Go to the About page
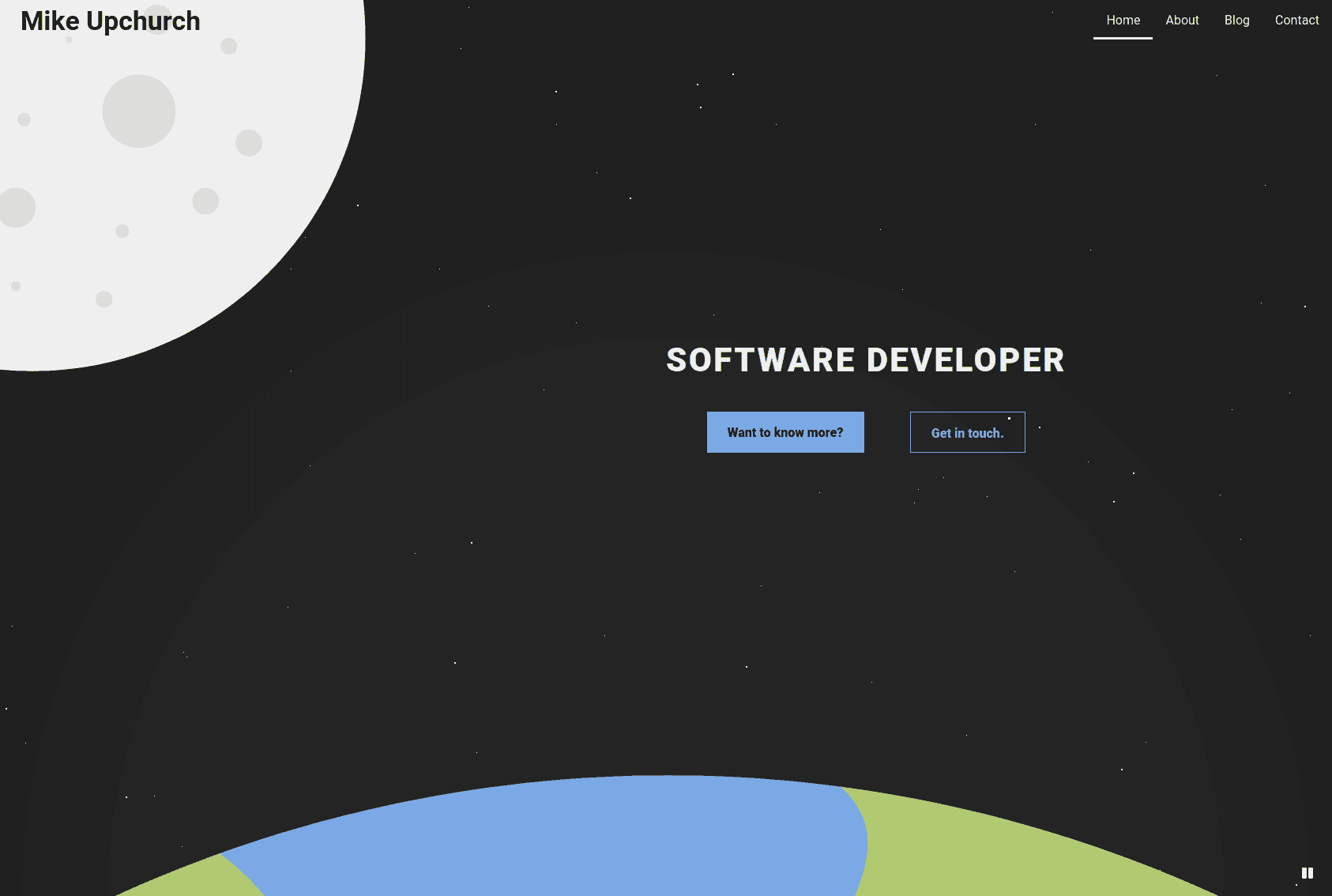 pyautogui.click(x=1182, y=21)
